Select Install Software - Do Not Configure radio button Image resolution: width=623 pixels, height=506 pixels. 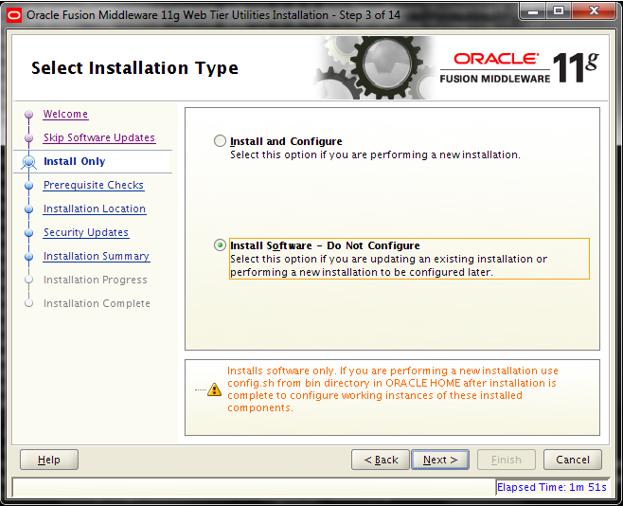tap(220, 245)
